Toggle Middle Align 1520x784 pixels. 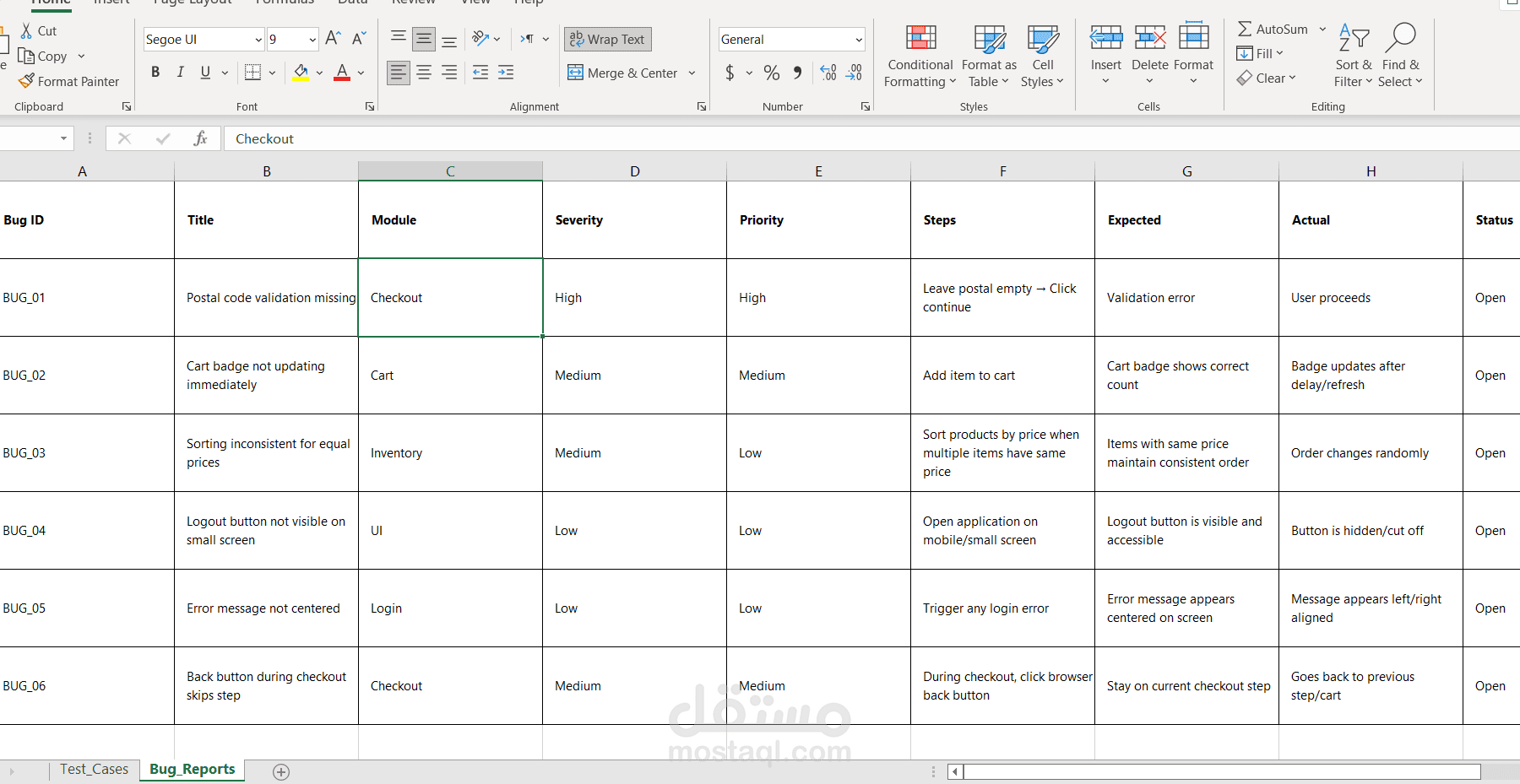tap(424, 39)
